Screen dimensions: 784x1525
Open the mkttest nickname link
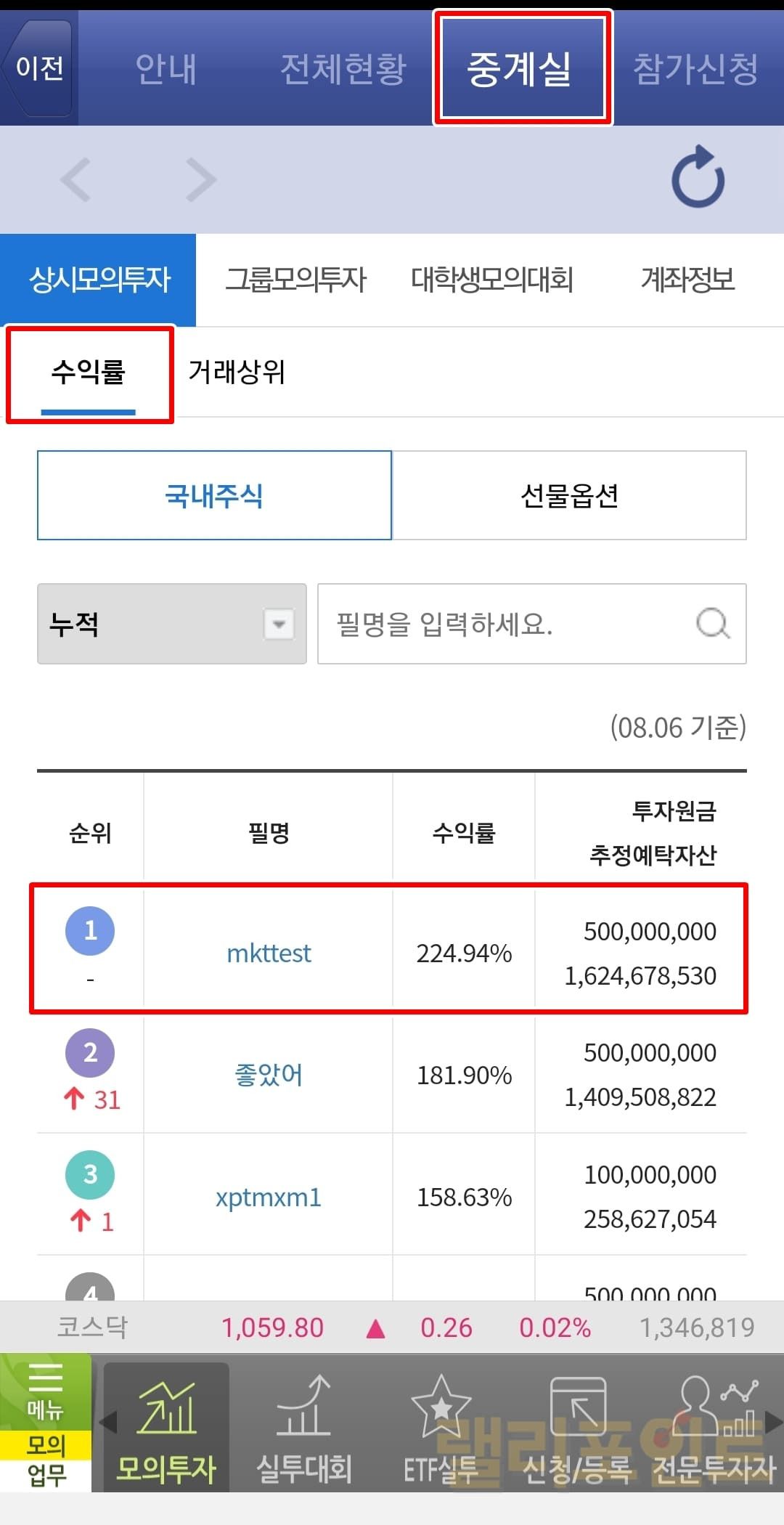pos(269,953)
